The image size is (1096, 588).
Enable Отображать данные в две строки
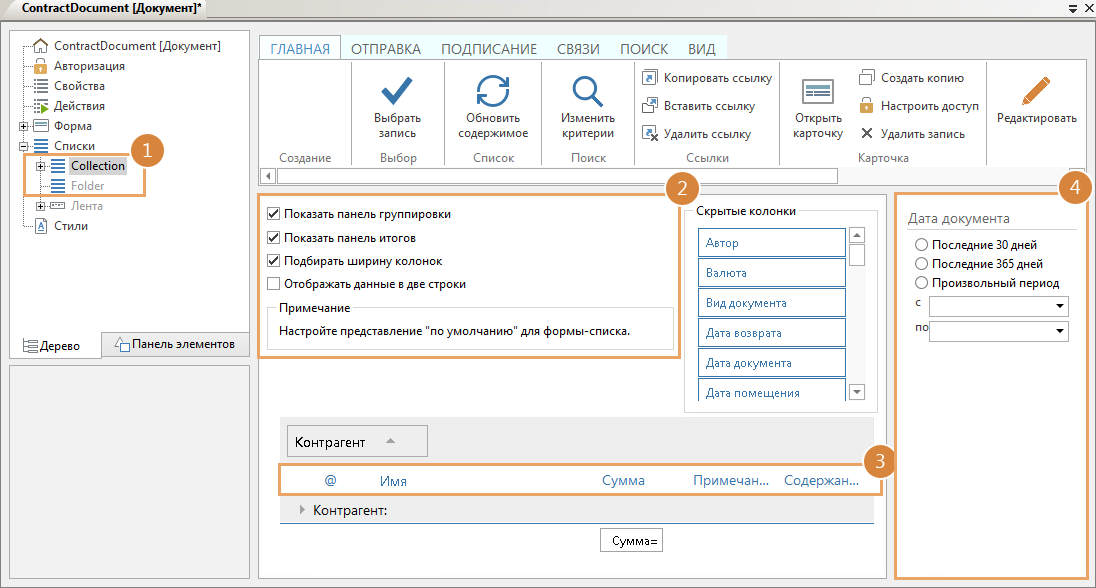click(274, 284)
